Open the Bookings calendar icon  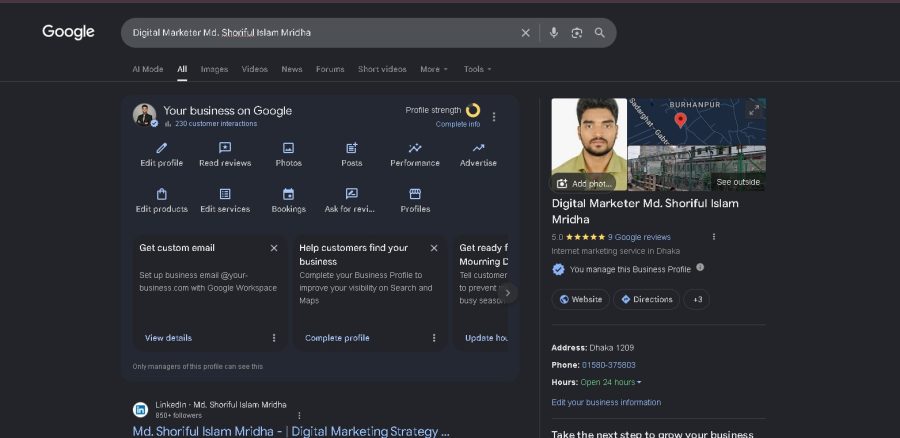coord(288,194)
